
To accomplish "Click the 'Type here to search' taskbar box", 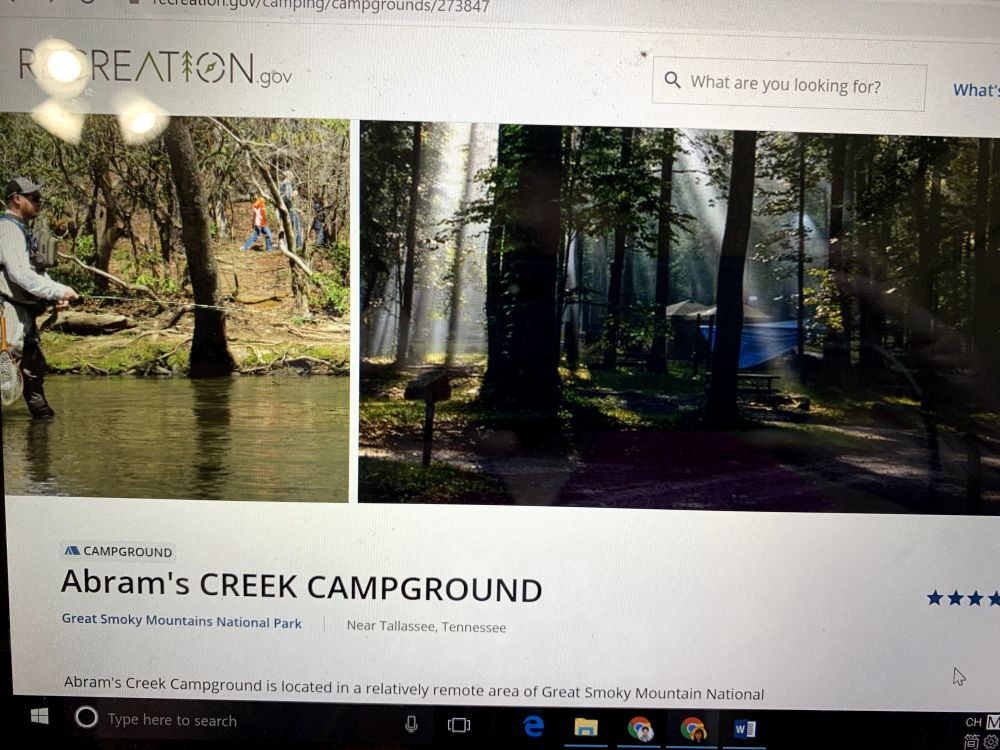I will (x=242, y=720).
